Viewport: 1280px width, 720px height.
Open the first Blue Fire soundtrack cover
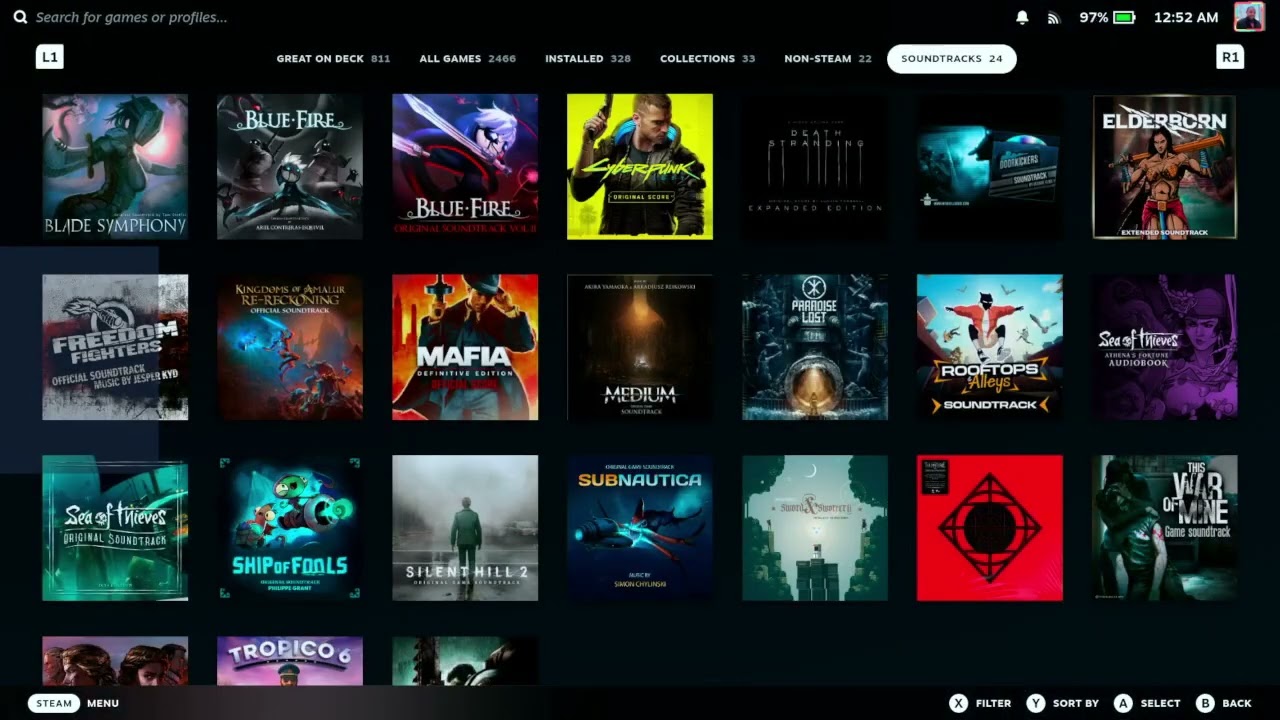pos(290,167)
